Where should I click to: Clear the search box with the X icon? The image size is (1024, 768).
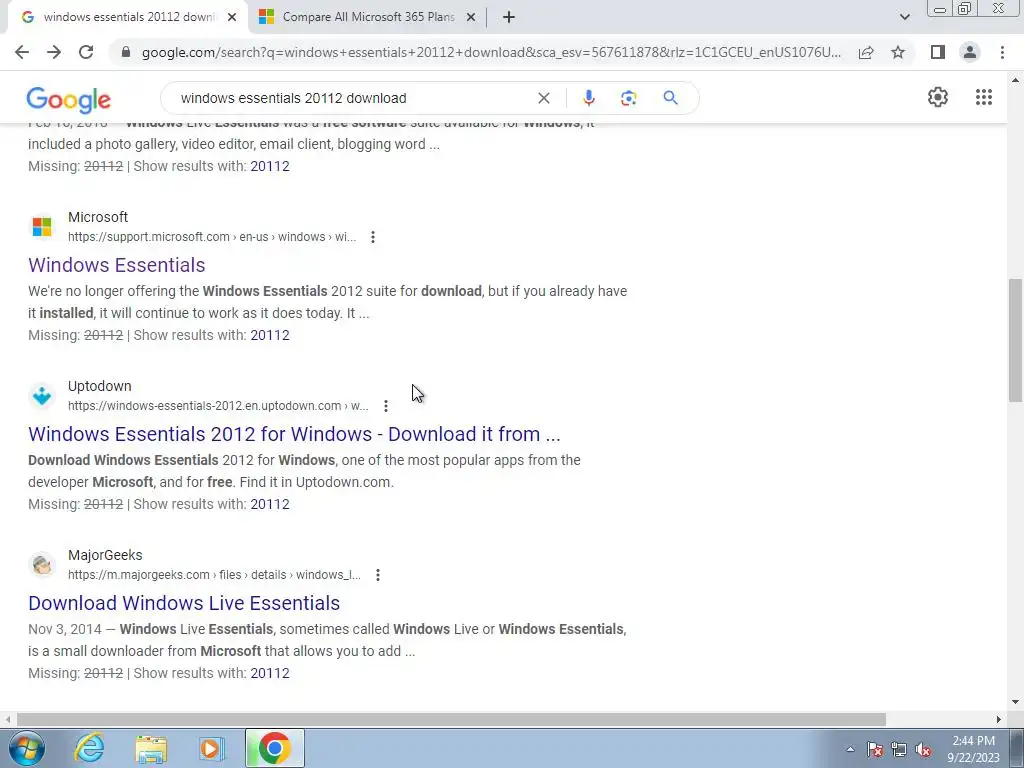(x=543, y=98)
